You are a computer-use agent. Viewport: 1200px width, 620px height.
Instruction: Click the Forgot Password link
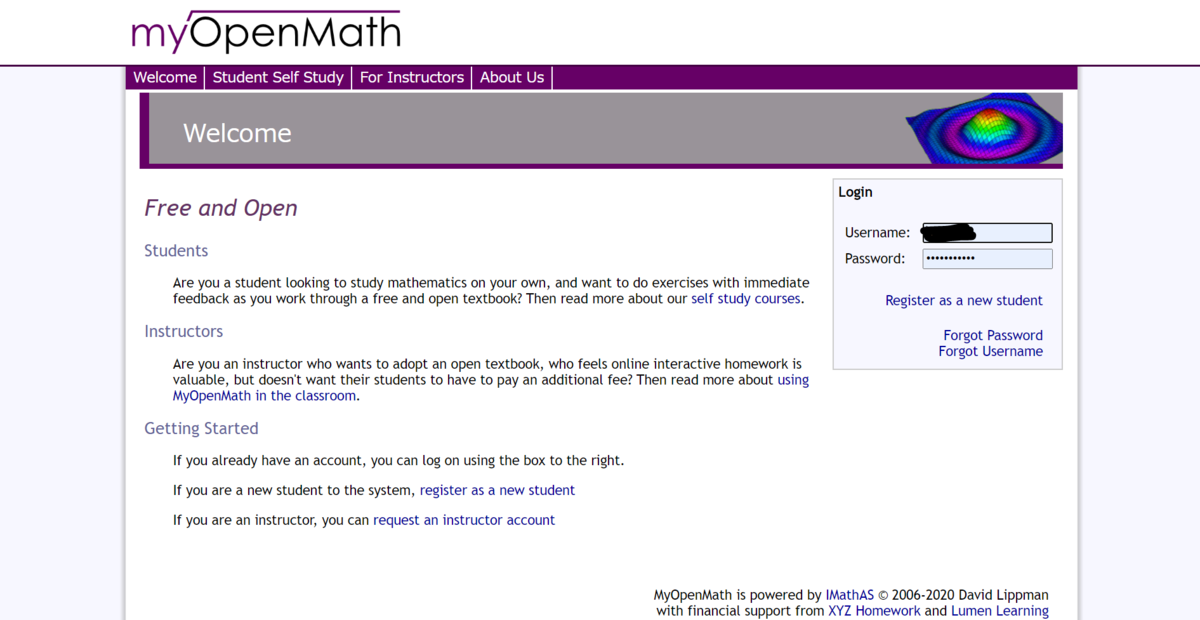click(993, 335)
